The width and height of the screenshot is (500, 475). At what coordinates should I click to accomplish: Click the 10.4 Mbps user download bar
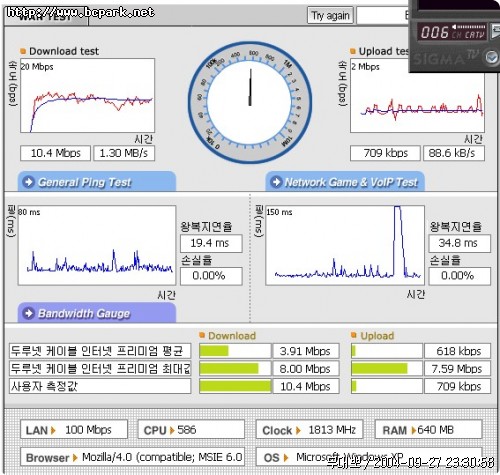coord(235,386)
